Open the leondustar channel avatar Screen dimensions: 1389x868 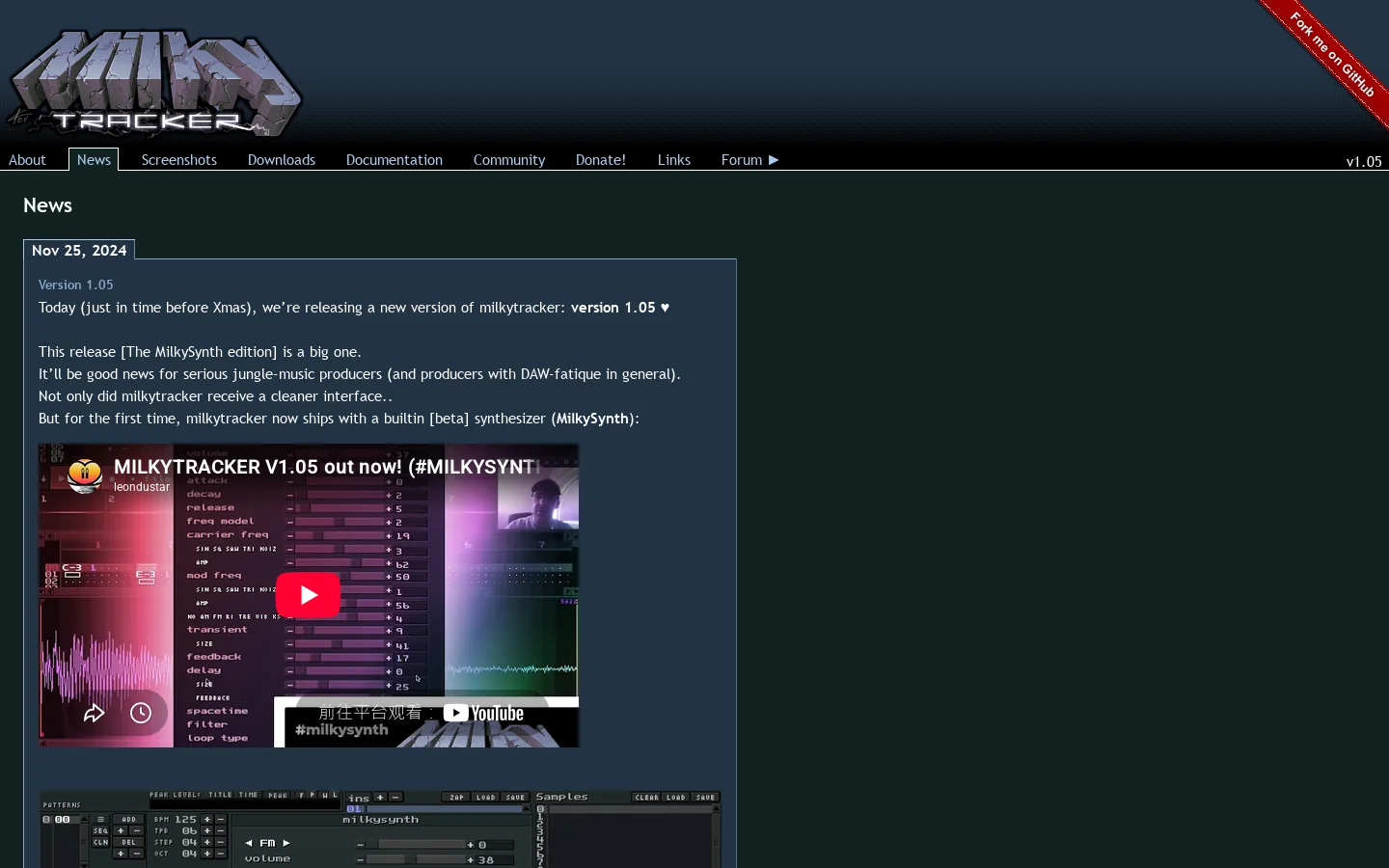[x=85, y=475]
